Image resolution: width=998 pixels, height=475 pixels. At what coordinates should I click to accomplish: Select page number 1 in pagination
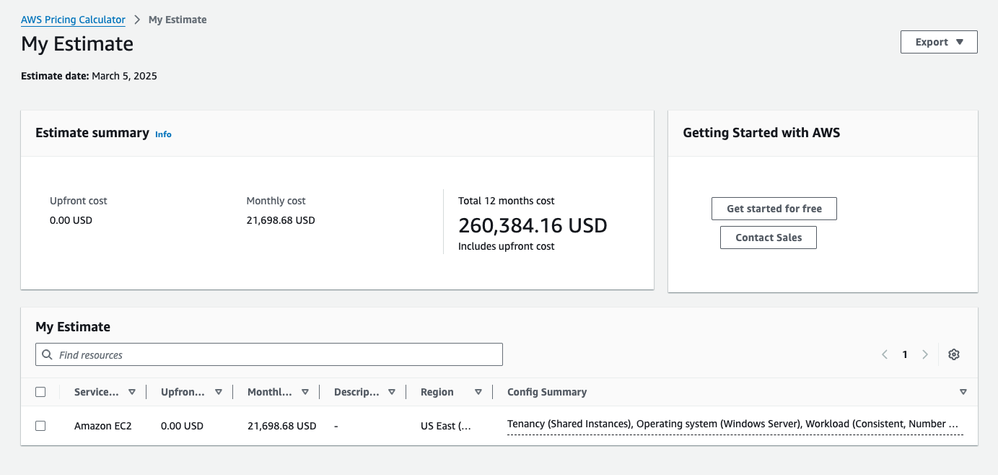coord(905,355)
